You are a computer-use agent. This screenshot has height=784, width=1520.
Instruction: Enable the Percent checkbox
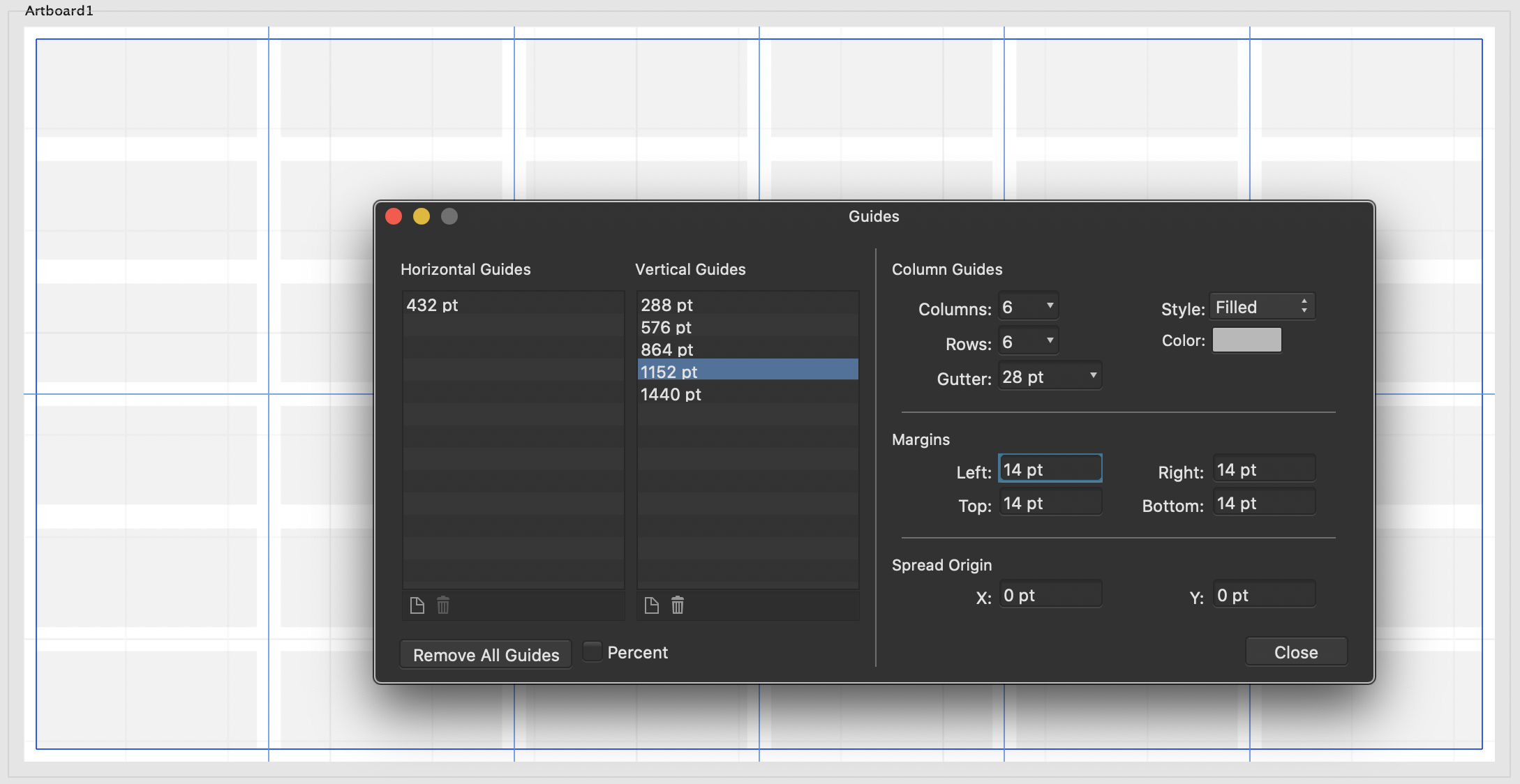[x=592, y=651]
